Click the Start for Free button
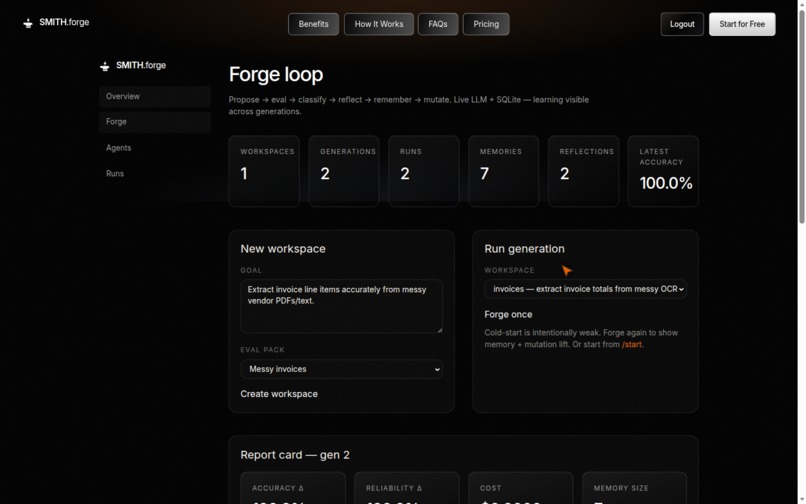This screenshot has width=806, height=504. [x=742, y=24]
